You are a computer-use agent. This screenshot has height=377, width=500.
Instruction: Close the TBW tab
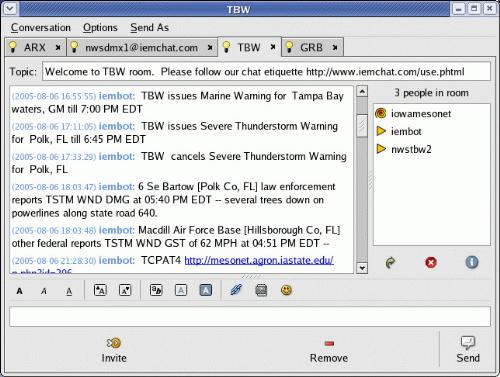pyautogui.click(x=273, y=47)
